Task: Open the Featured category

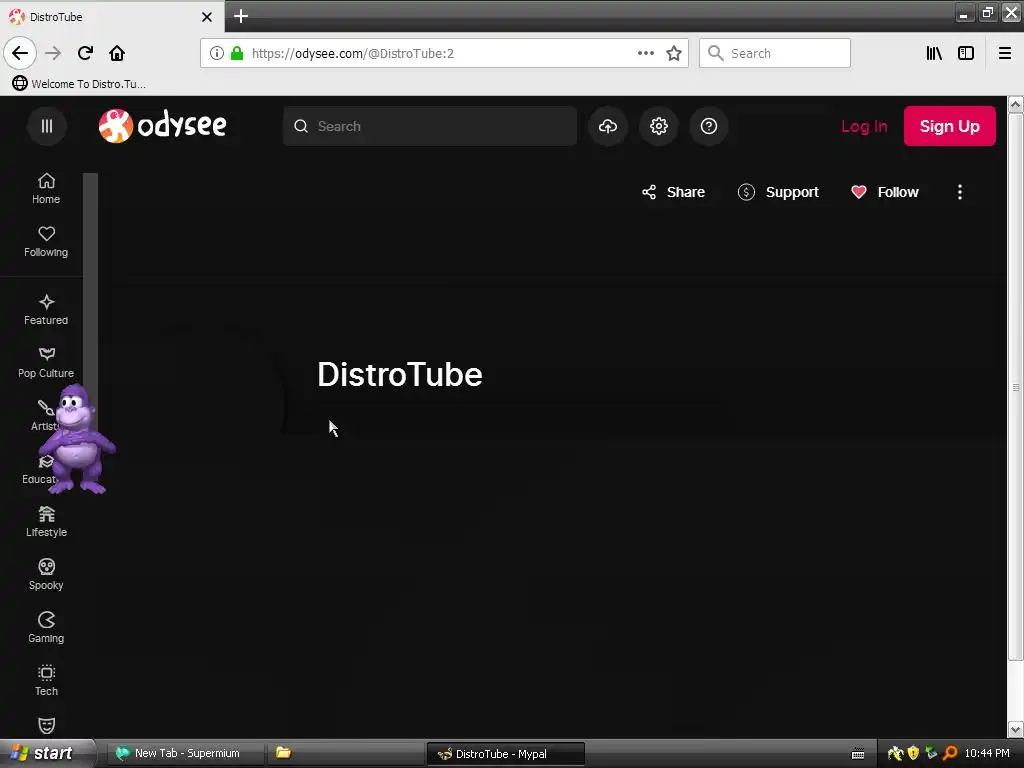Action: [x=46, y=310]
